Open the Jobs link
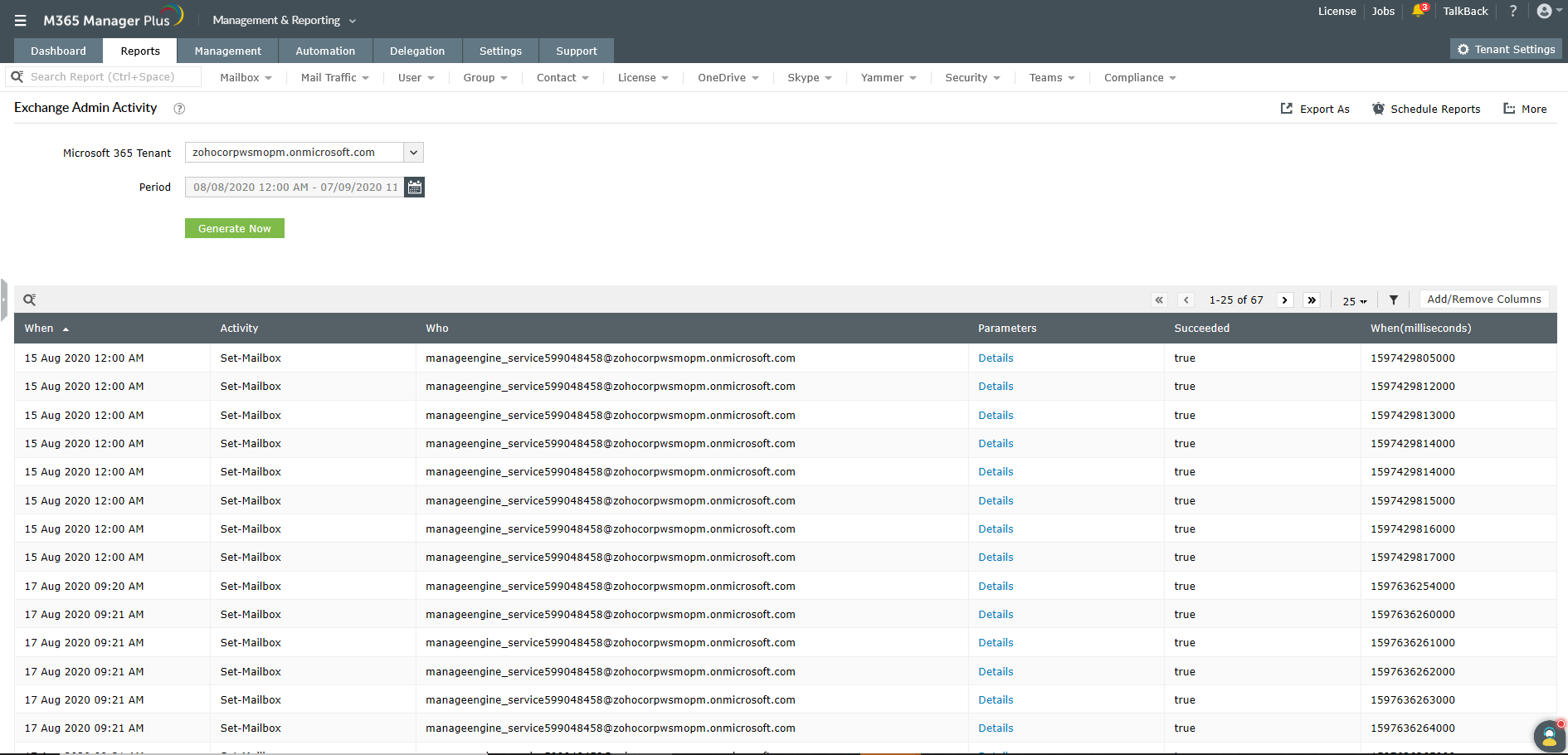 coord(1383,11)
